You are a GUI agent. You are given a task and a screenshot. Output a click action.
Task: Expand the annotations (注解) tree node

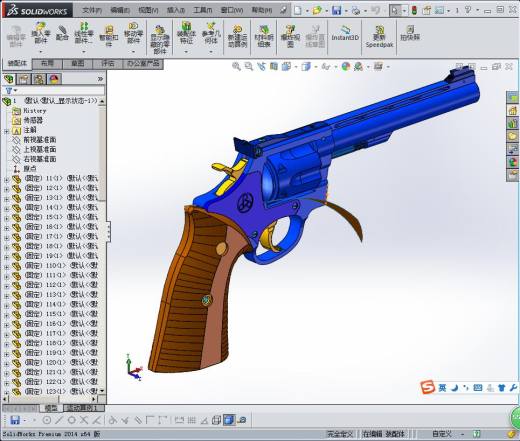(6, 131)
